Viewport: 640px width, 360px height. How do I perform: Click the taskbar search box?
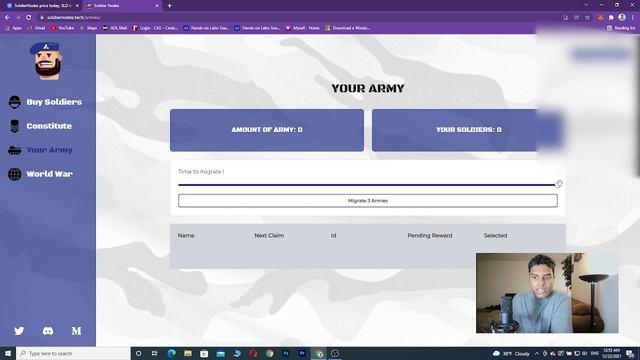coord(73,353)
